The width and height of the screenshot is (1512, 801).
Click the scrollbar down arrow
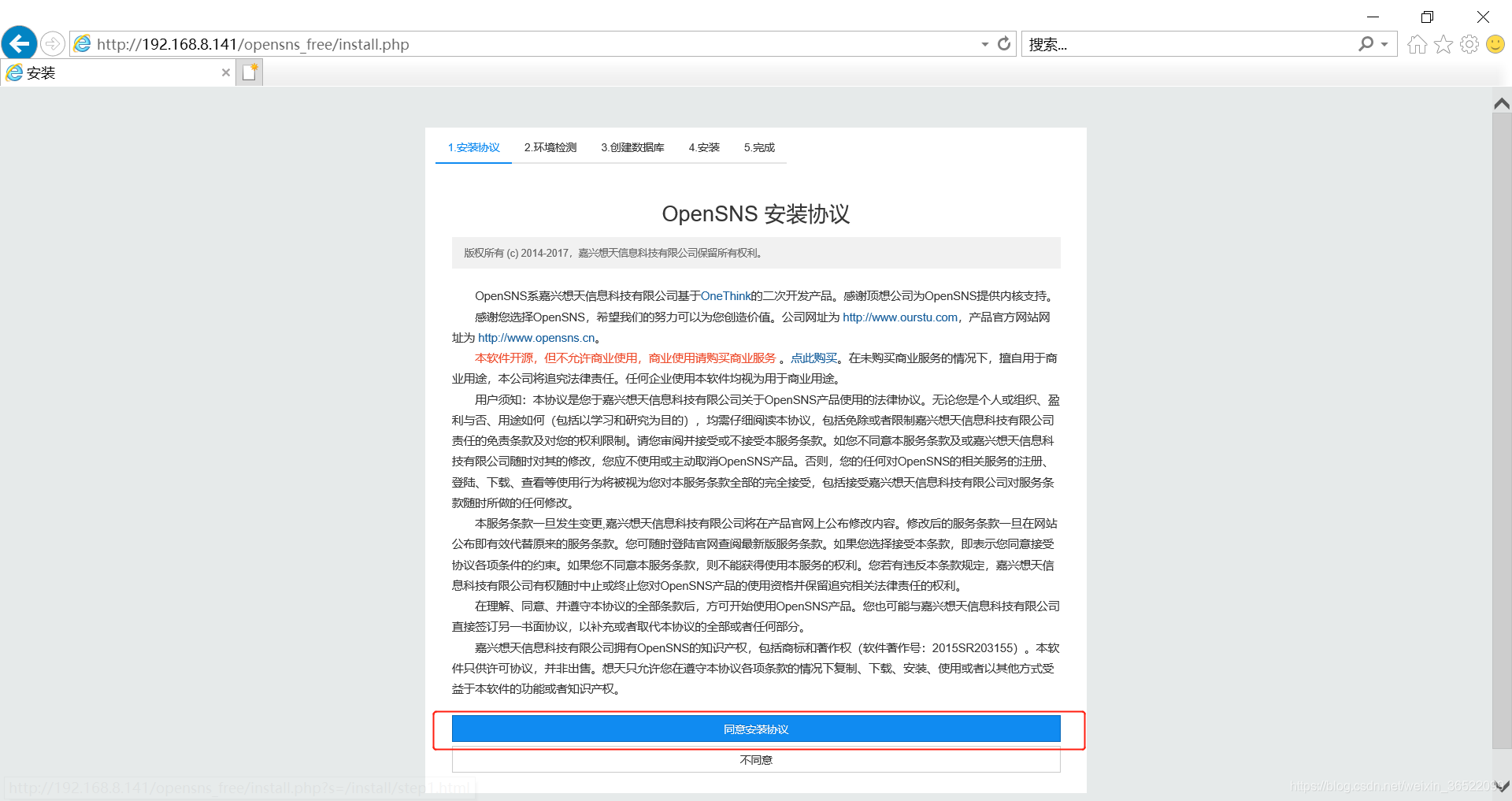coord(1502,786)
